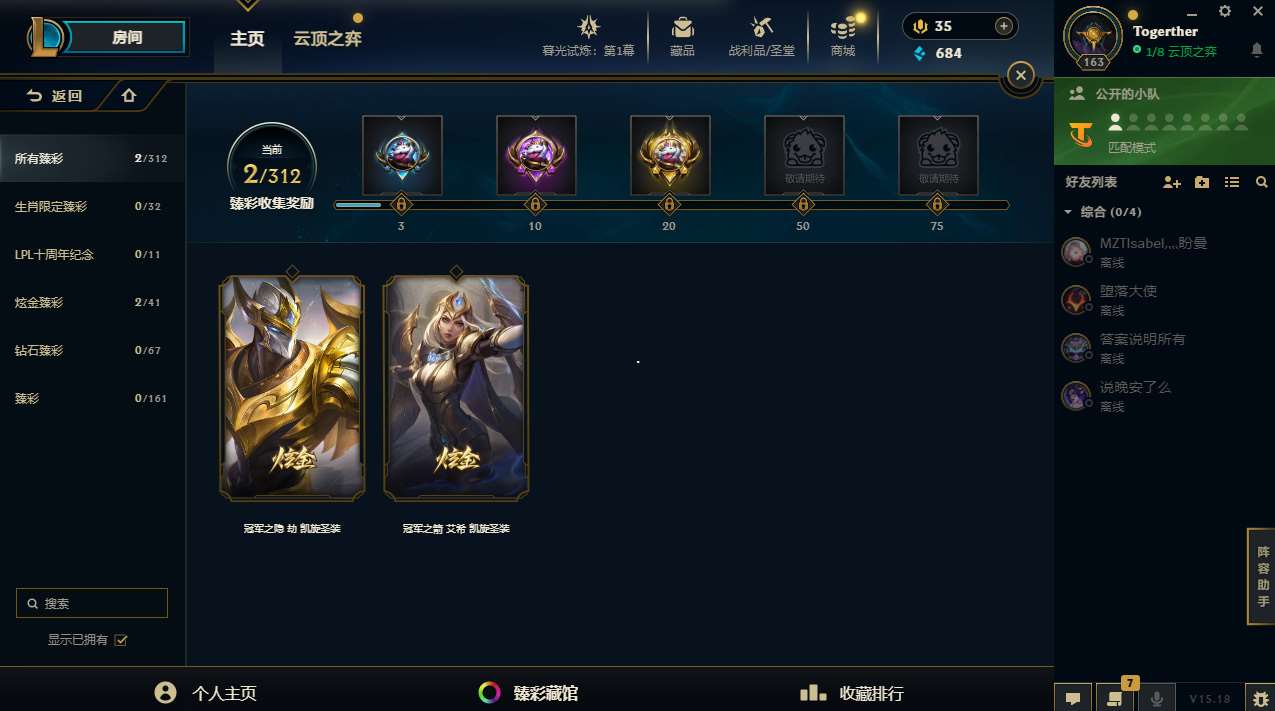Click the search friends magnifier icon
Image resolution: width=1275 pixels, height=711 pixels.
coord(1261,182)
